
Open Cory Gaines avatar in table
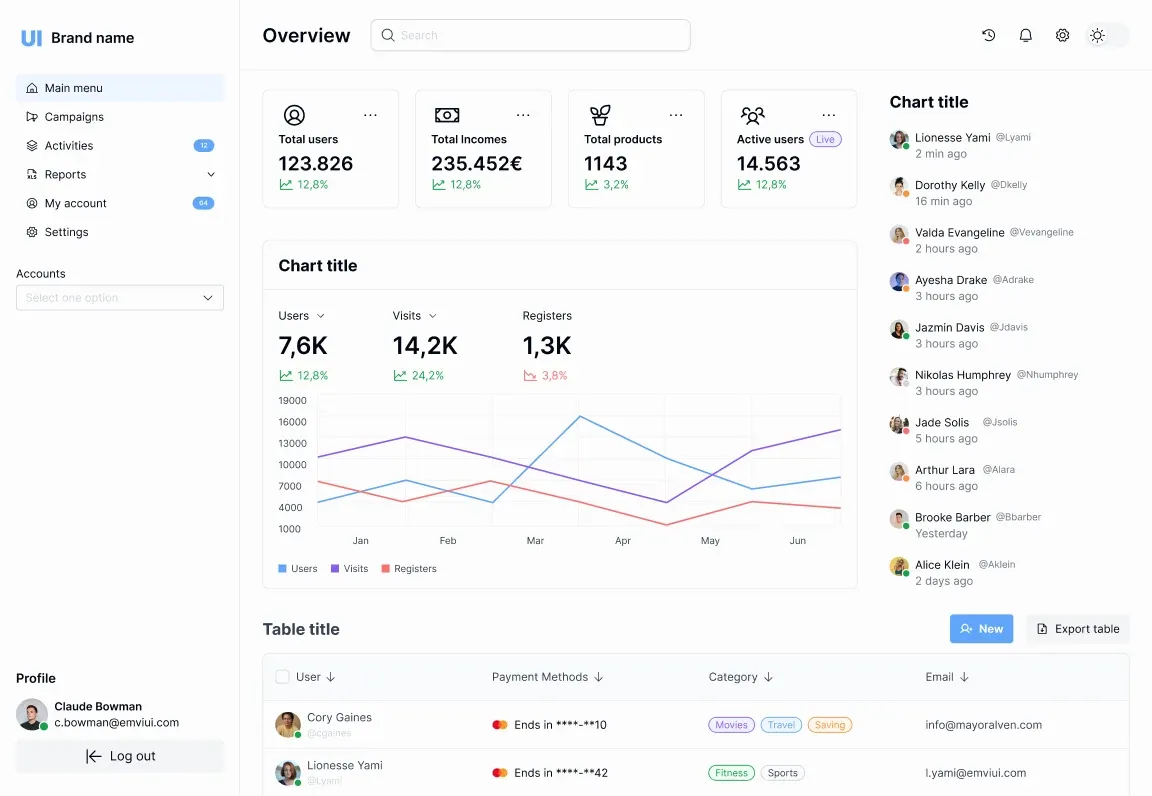point(287,725)
